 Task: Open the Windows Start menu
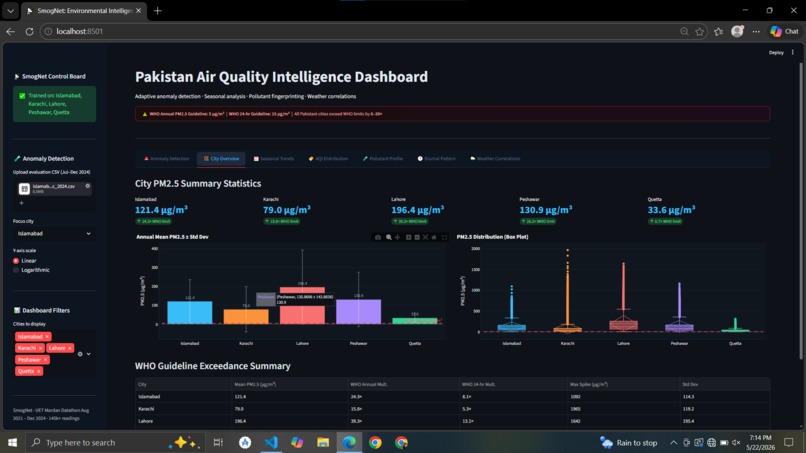tap(12, 442)
